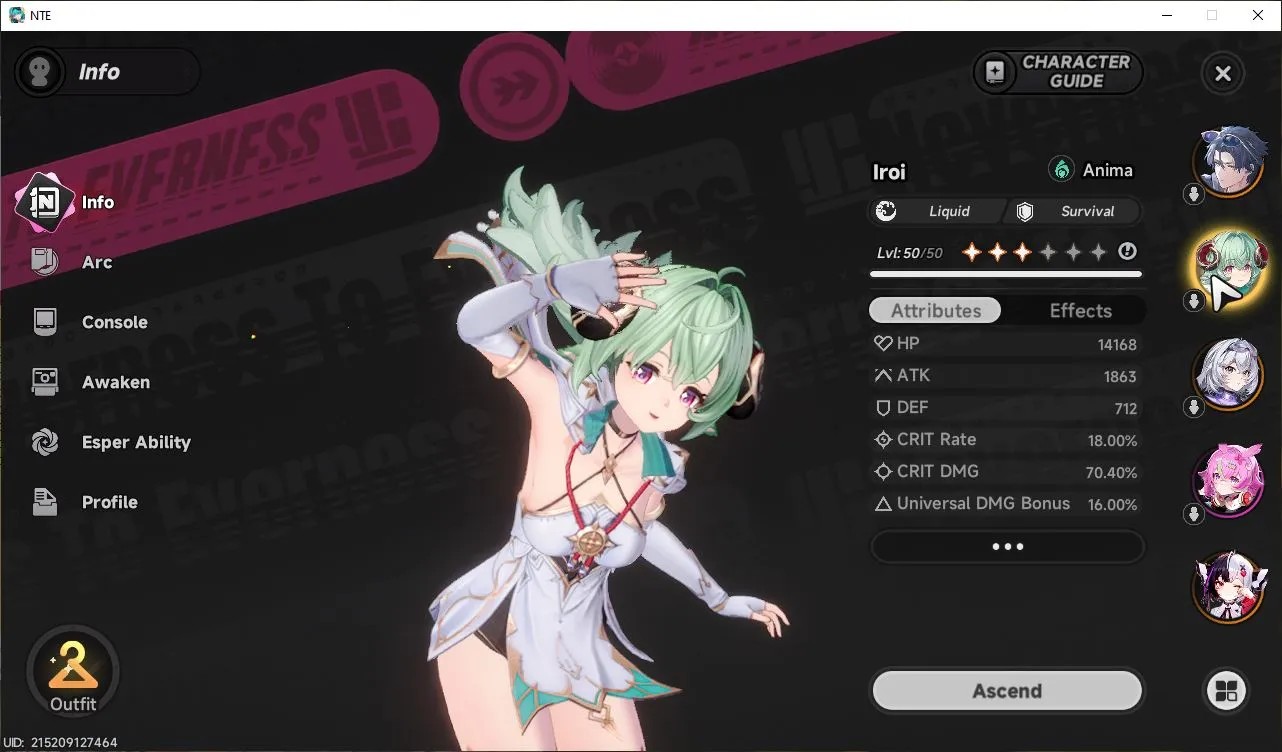The image size is (1282, 752).
Task: Open the Console section icon
Action: tap(45, 322)
